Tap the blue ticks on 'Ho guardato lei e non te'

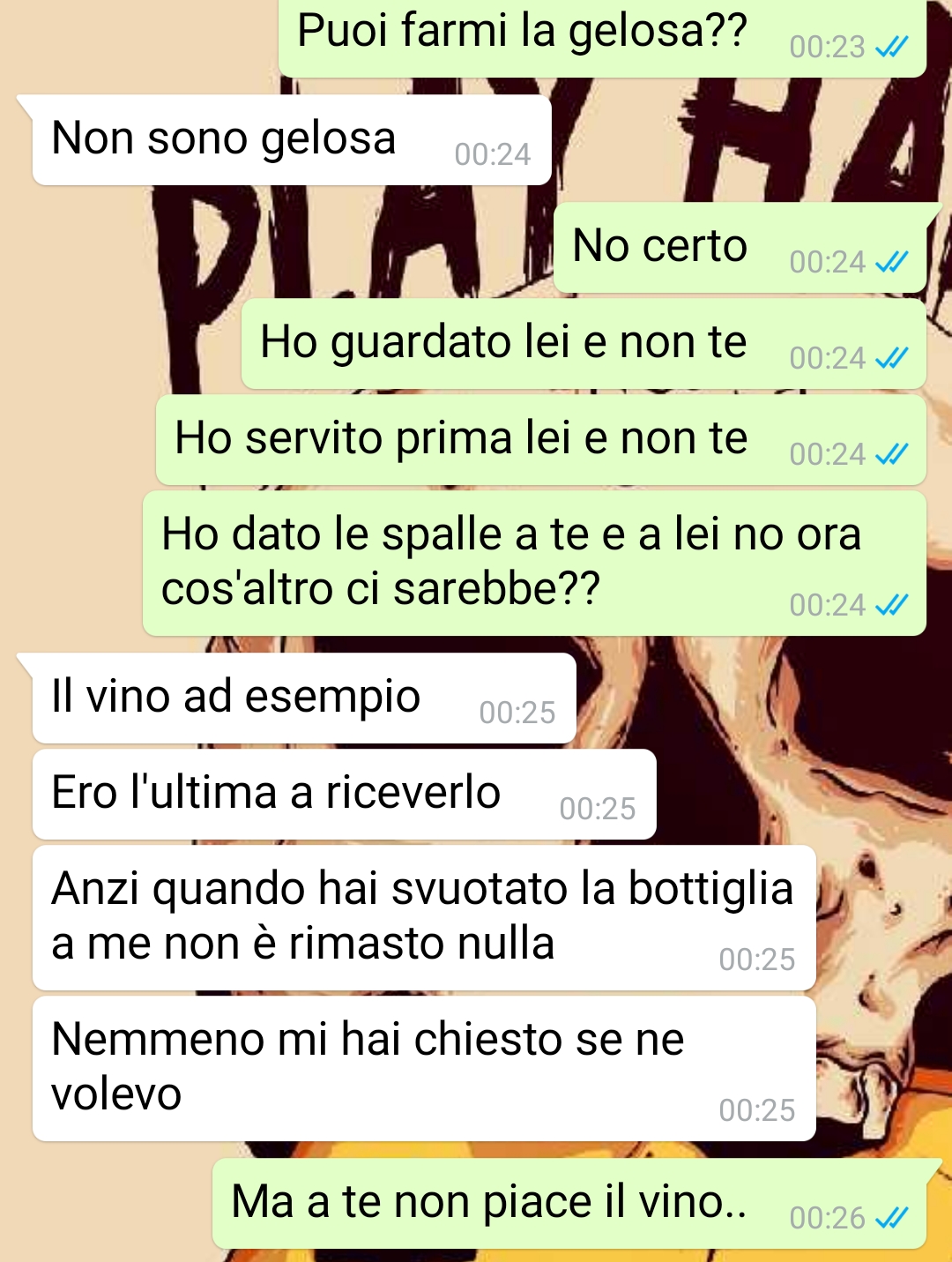tap(891, 358)
